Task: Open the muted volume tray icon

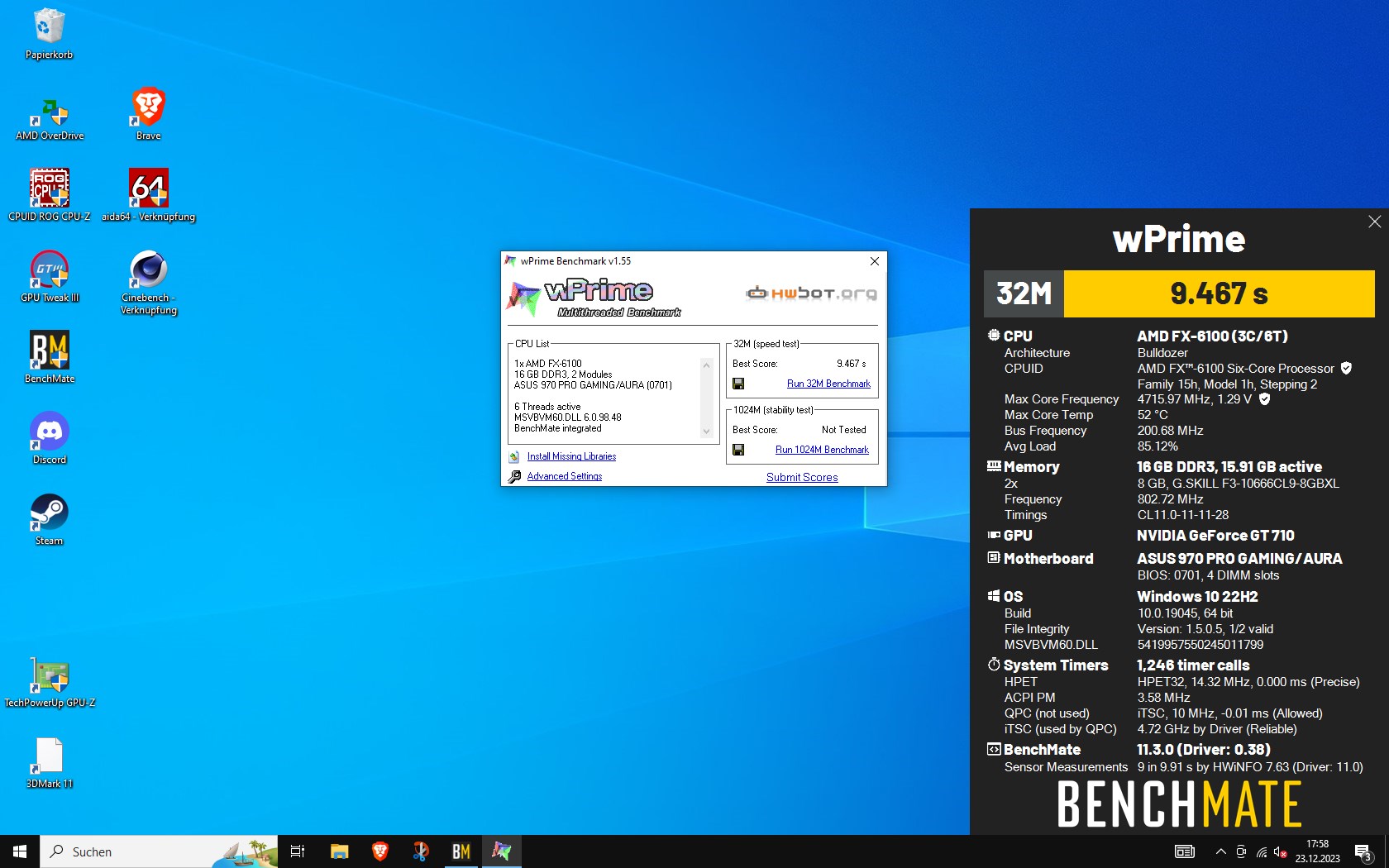Action: pos(1280,851)
